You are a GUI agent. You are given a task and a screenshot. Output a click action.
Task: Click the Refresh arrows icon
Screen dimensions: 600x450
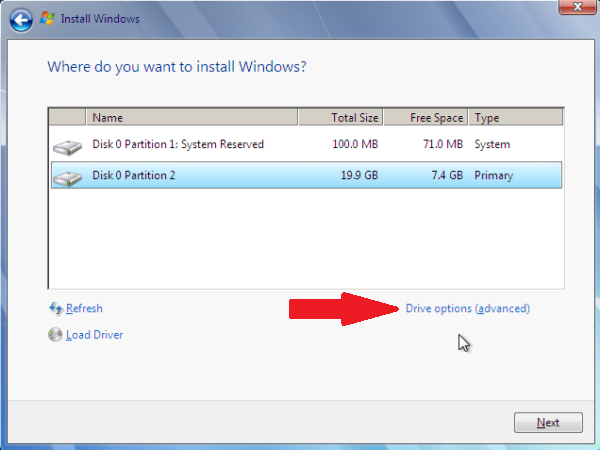55,309
